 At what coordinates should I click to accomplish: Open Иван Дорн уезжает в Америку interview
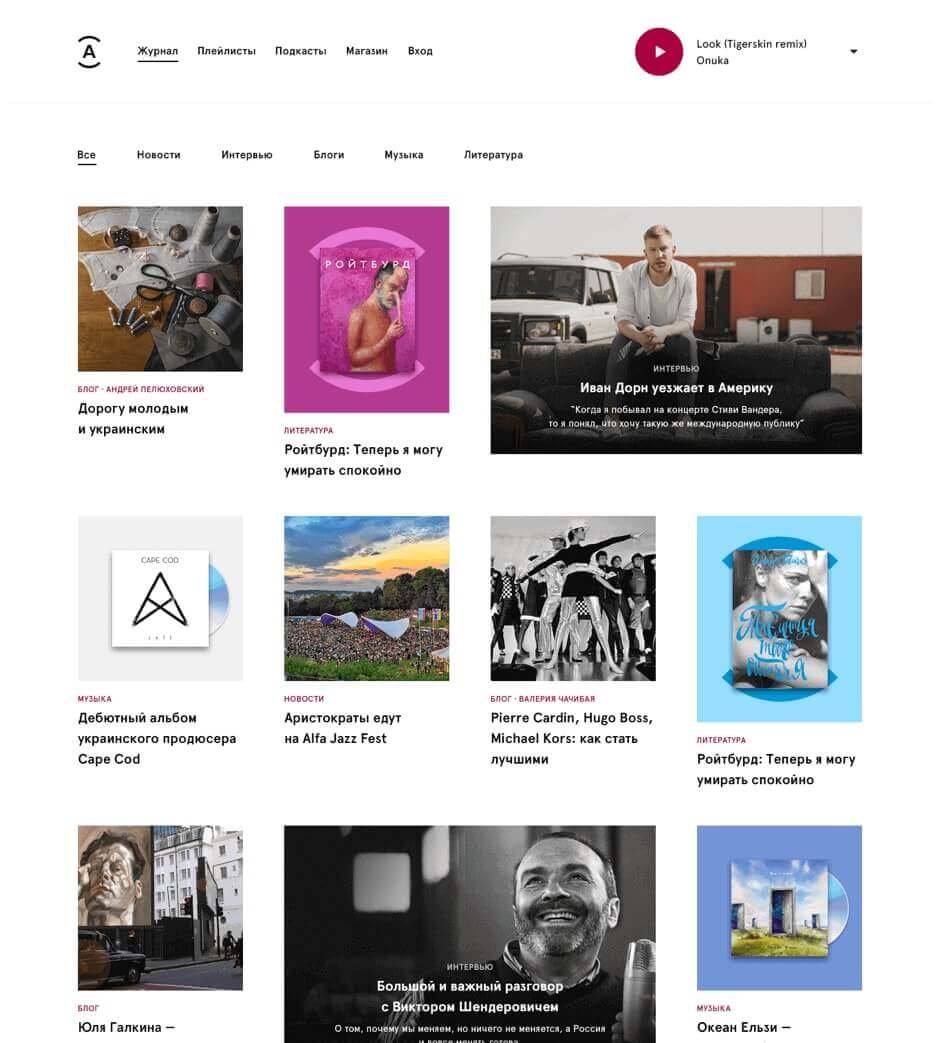point(676,330)
